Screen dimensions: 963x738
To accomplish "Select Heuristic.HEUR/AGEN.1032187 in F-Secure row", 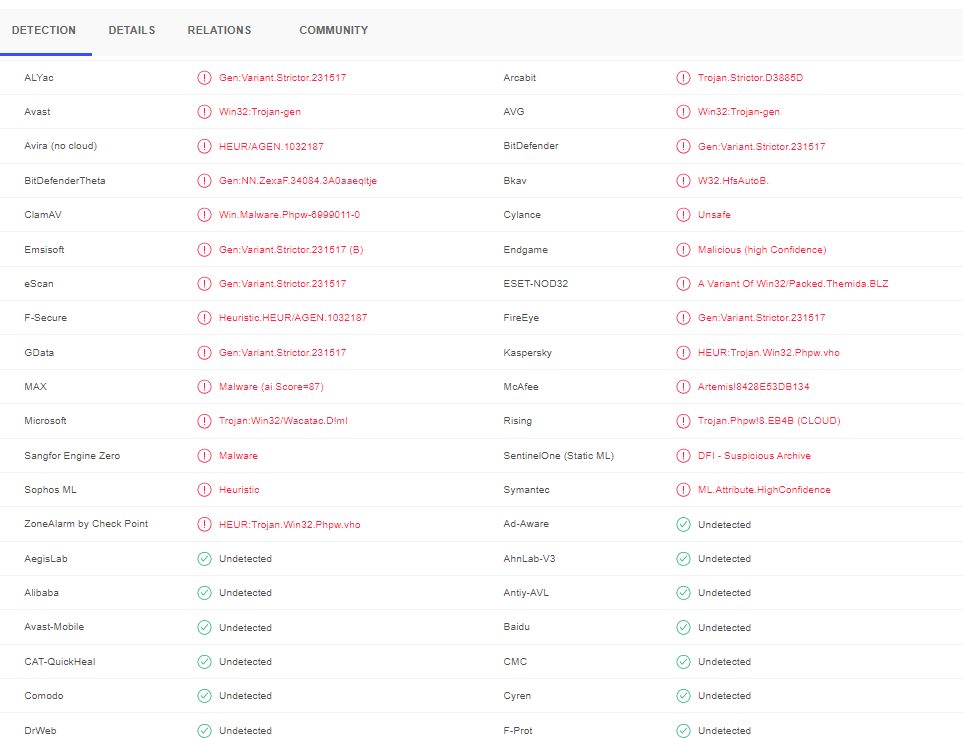I will [293, 318].
